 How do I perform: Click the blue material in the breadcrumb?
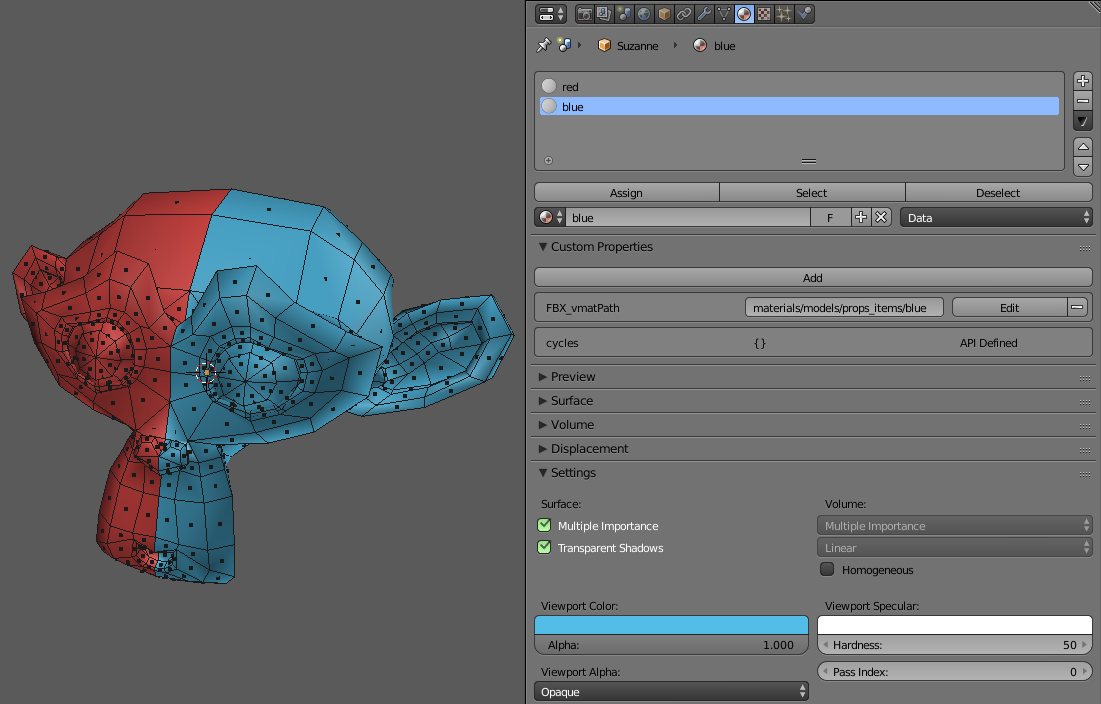coord(714,46)
